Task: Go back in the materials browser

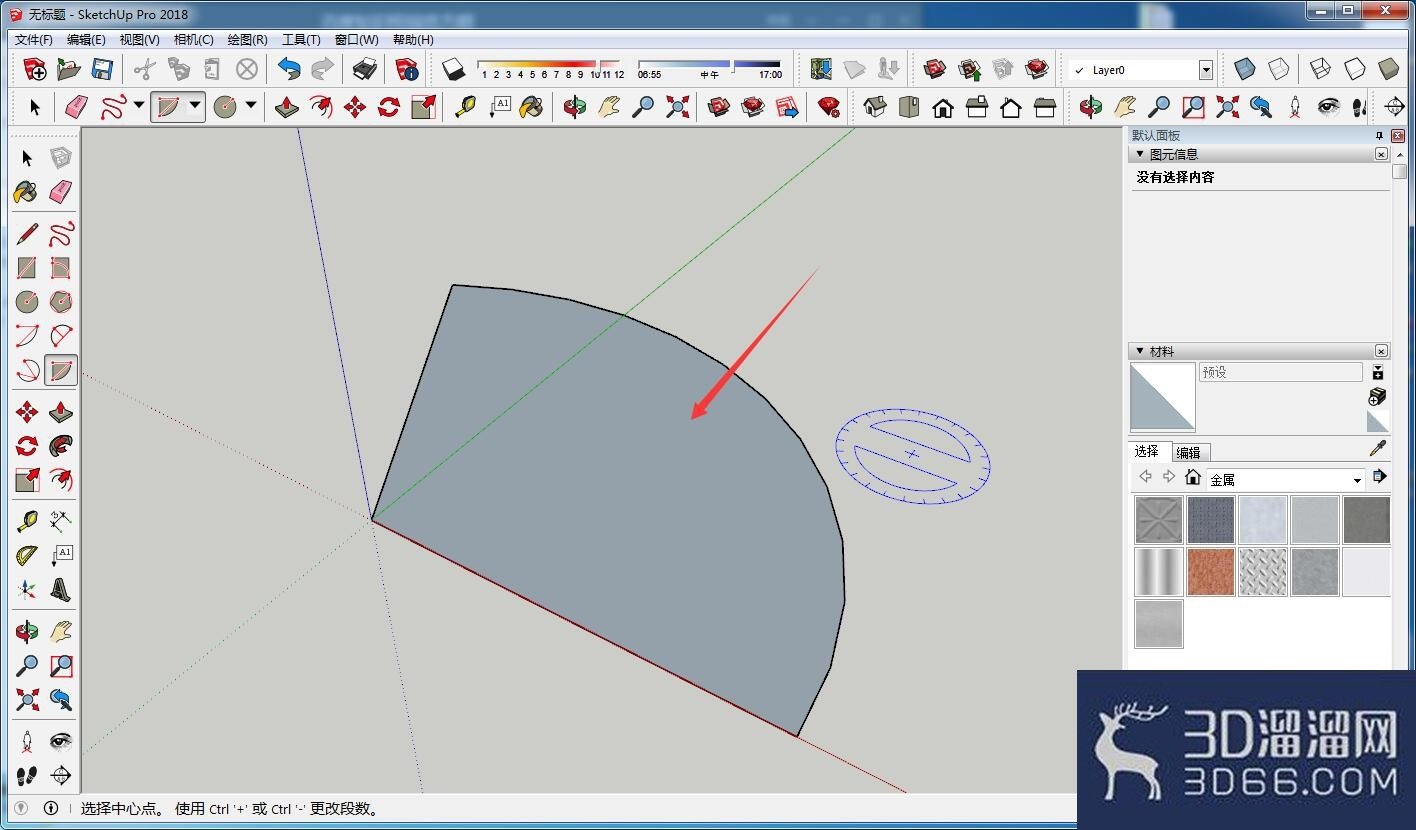Action: click(1146, 477)
